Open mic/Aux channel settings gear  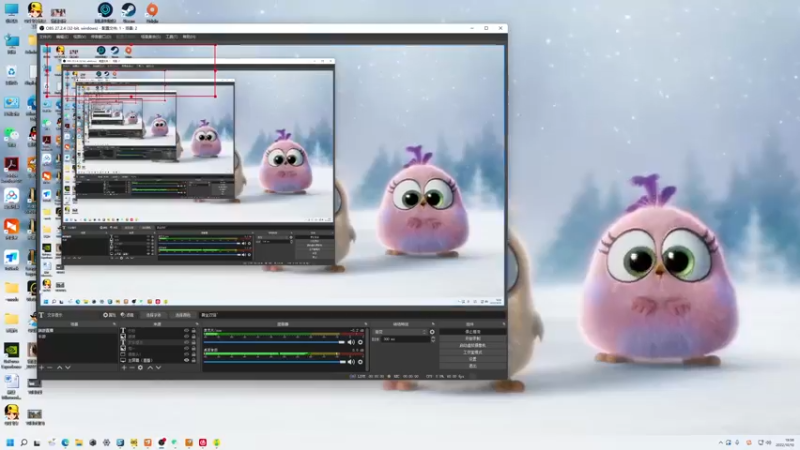coord(360,342)
